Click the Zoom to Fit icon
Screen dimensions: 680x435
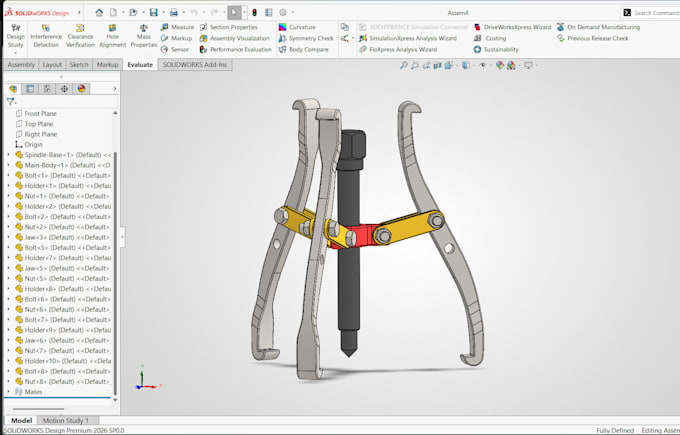[x=404, y=65]
